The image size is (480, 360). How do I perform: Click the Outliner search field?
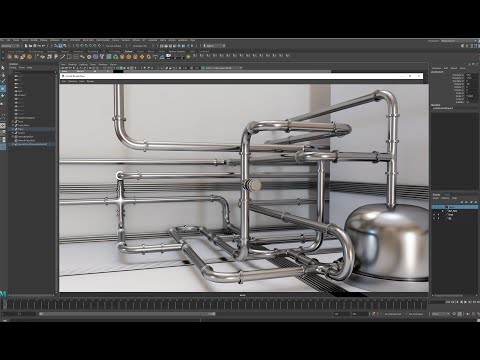point(33,72)
